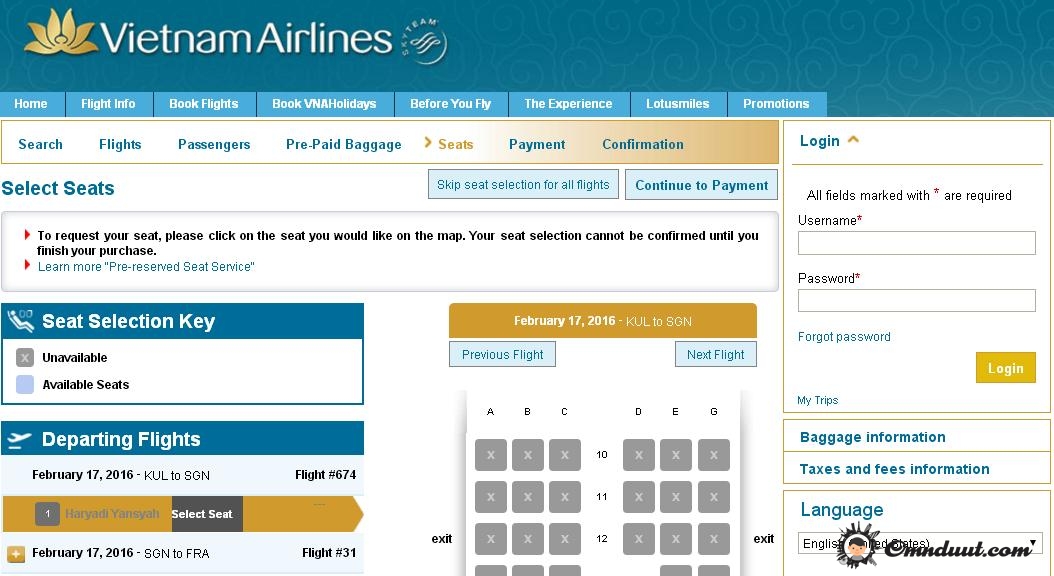The width and height of the screenshot is (1054, 576).
Task: Collapse the Login panel using its chevron
Action: pyautogui.click(x=853, y=140)
